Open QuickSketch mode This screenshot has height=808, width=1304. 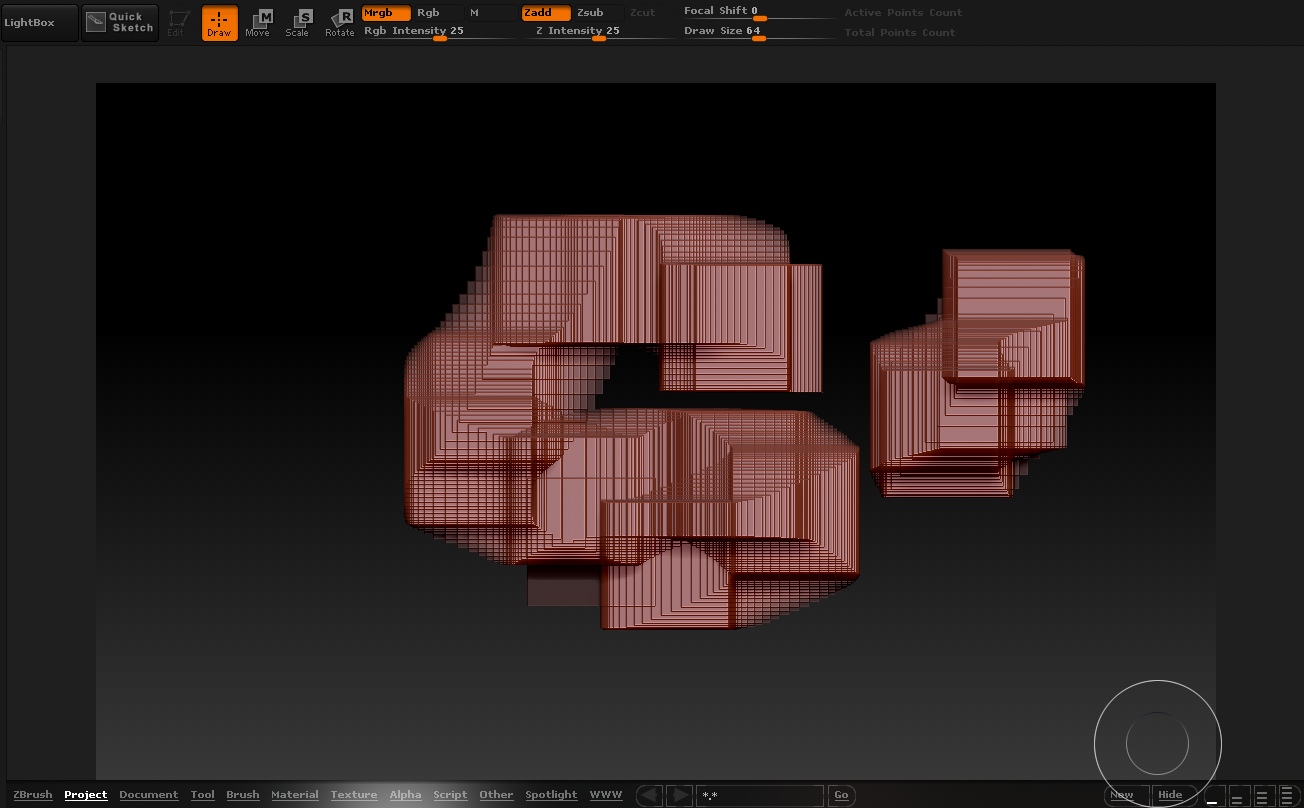click(120, 22)
